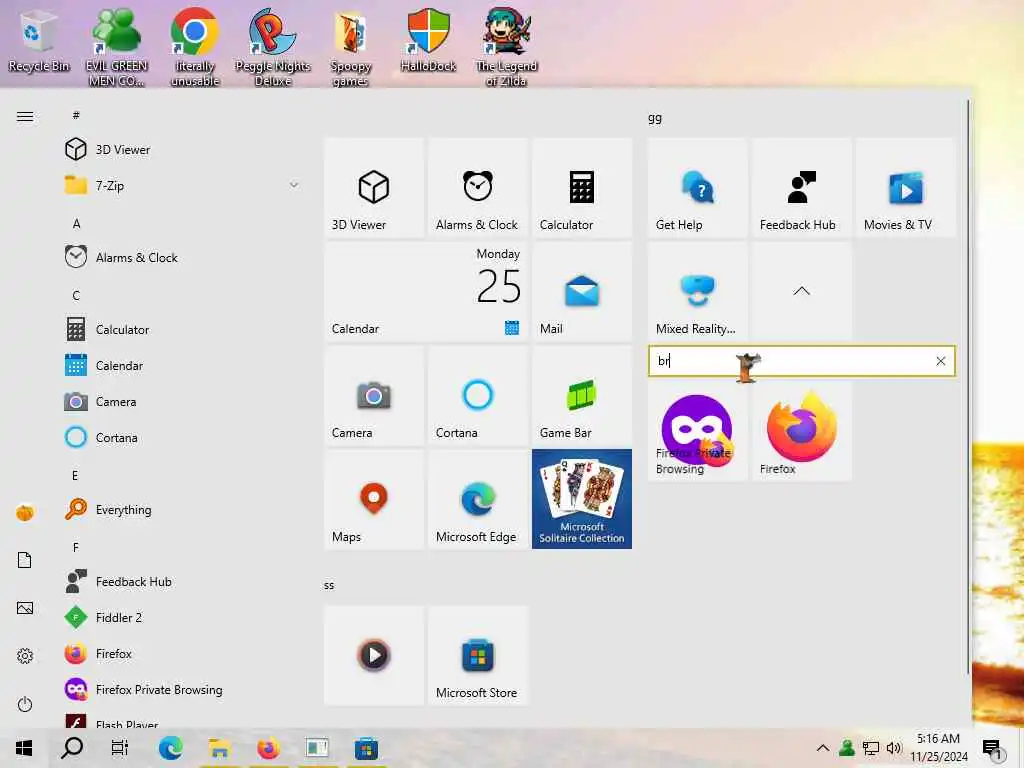Open the Feedback Hub tile
1024x768 pixels.
pos(801,187)
